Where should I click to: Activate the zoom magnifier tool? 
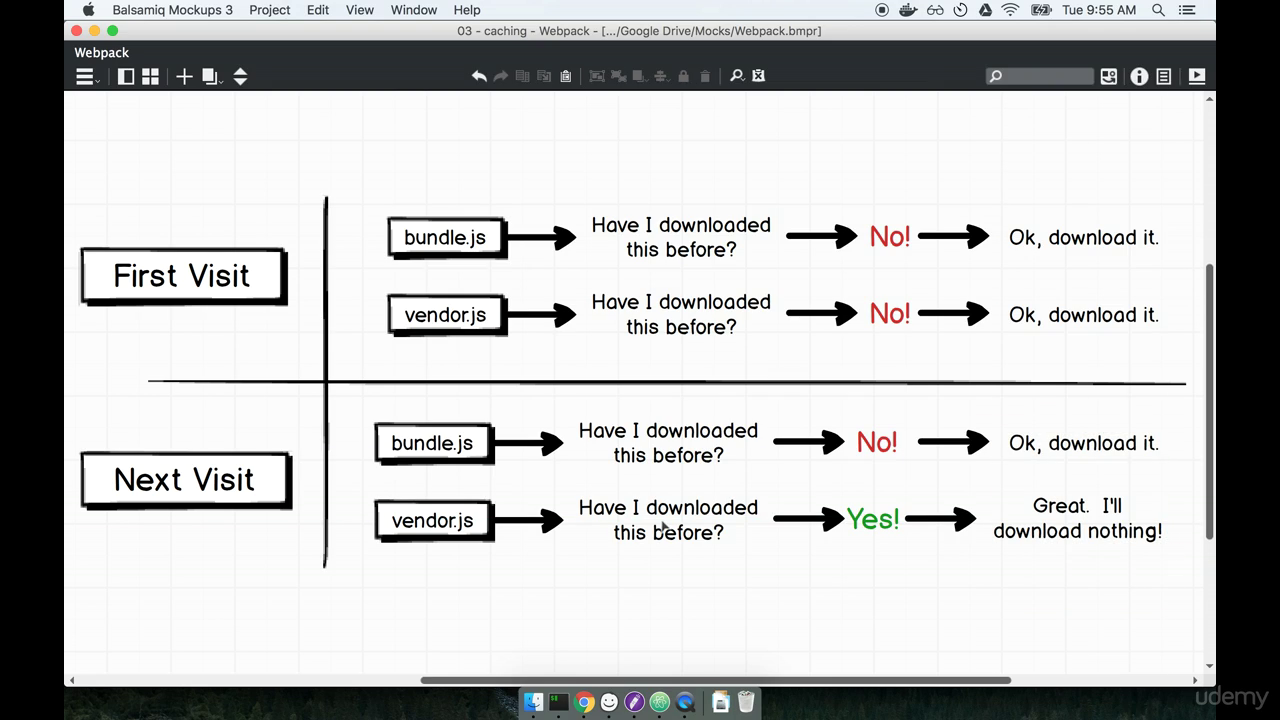735,76
